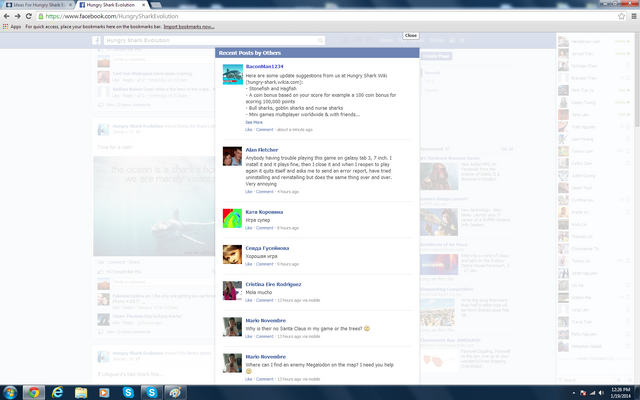Like BaconMan1234's post
This screenshot has height=400, width=640.
coord(249,129)
